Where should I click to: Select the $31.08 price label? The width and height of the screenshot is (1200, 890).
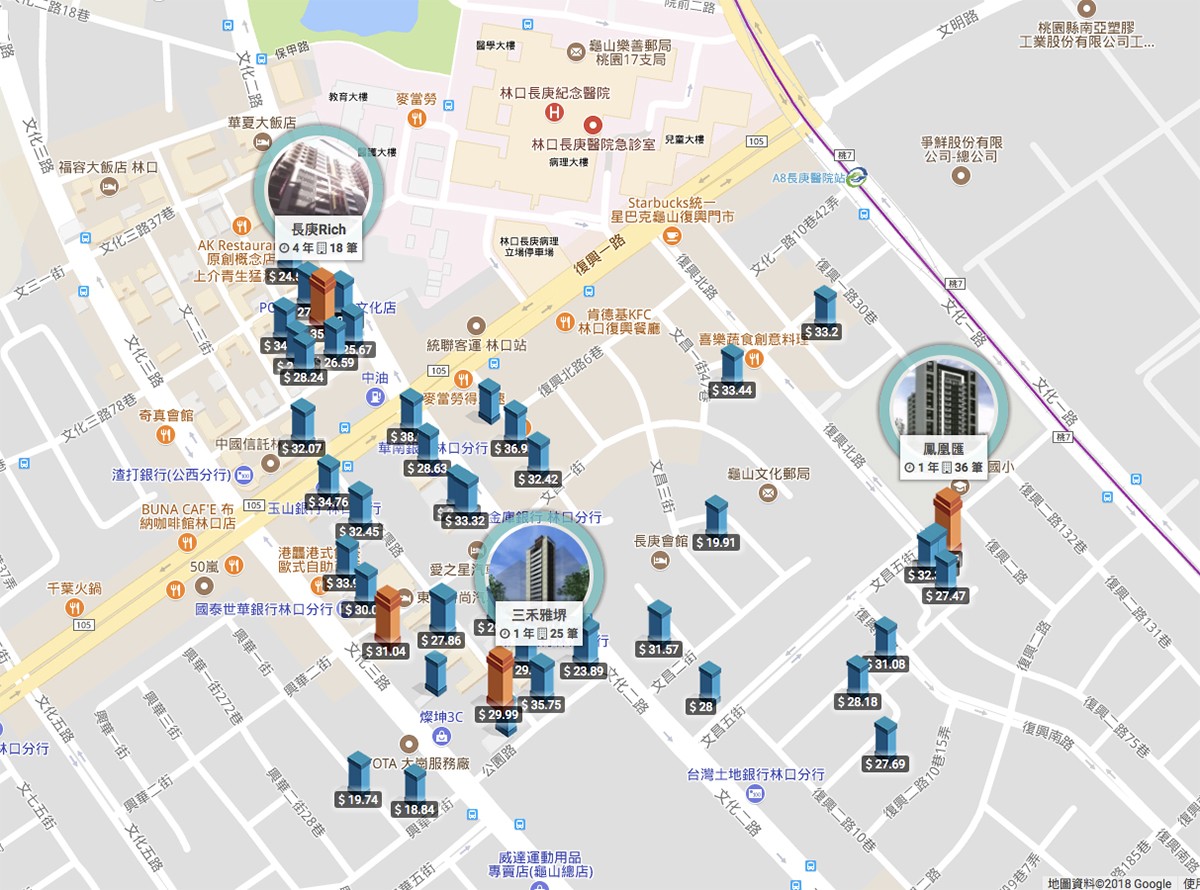click(x=886, y=664)
